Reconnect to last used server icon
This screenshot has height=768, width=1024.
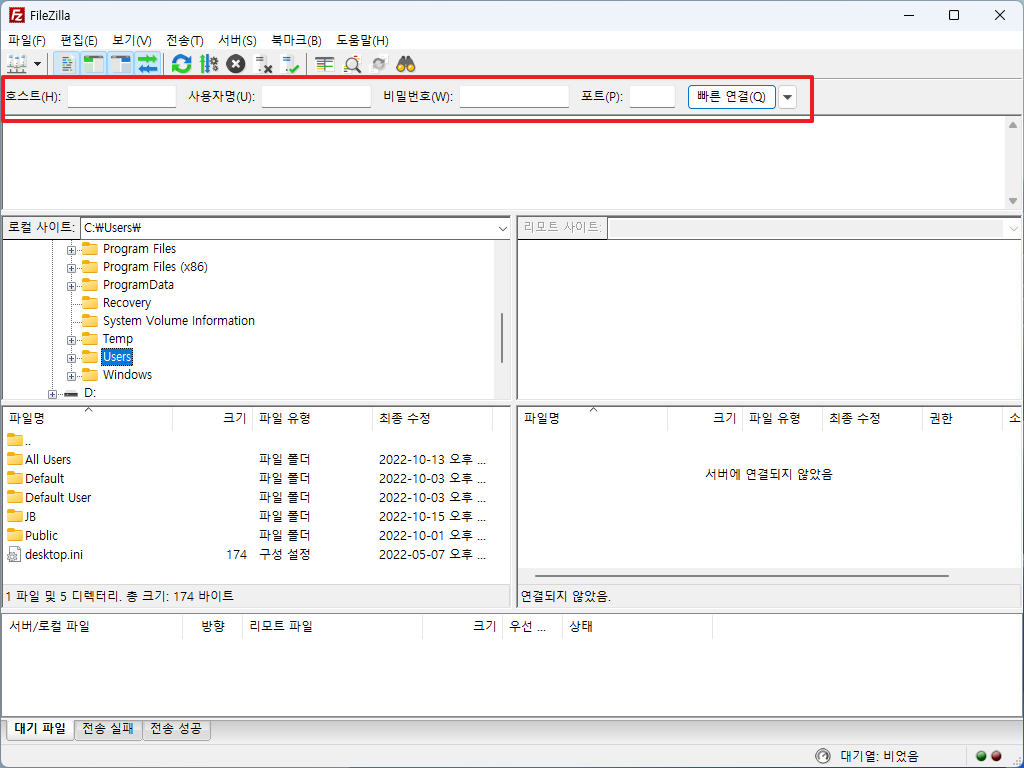tap(291, 64)
